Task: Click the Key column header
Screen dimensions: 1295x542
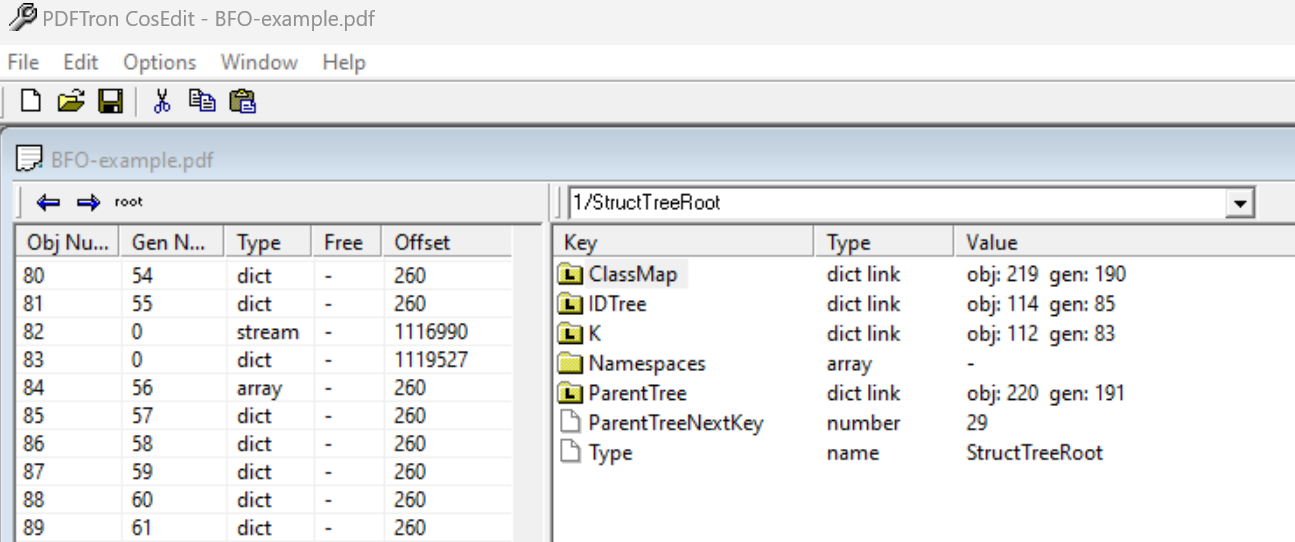Action: [x=683, y=242]
